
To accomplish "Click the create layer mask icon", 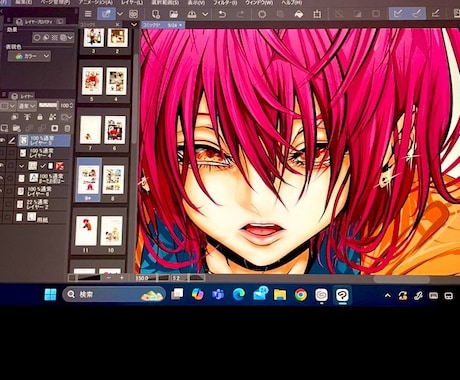I will [x=55, y=128].
